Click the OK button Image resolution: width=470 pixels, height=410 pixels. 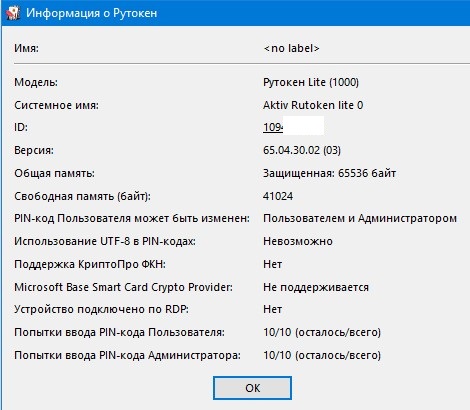(x=252, y=388)
